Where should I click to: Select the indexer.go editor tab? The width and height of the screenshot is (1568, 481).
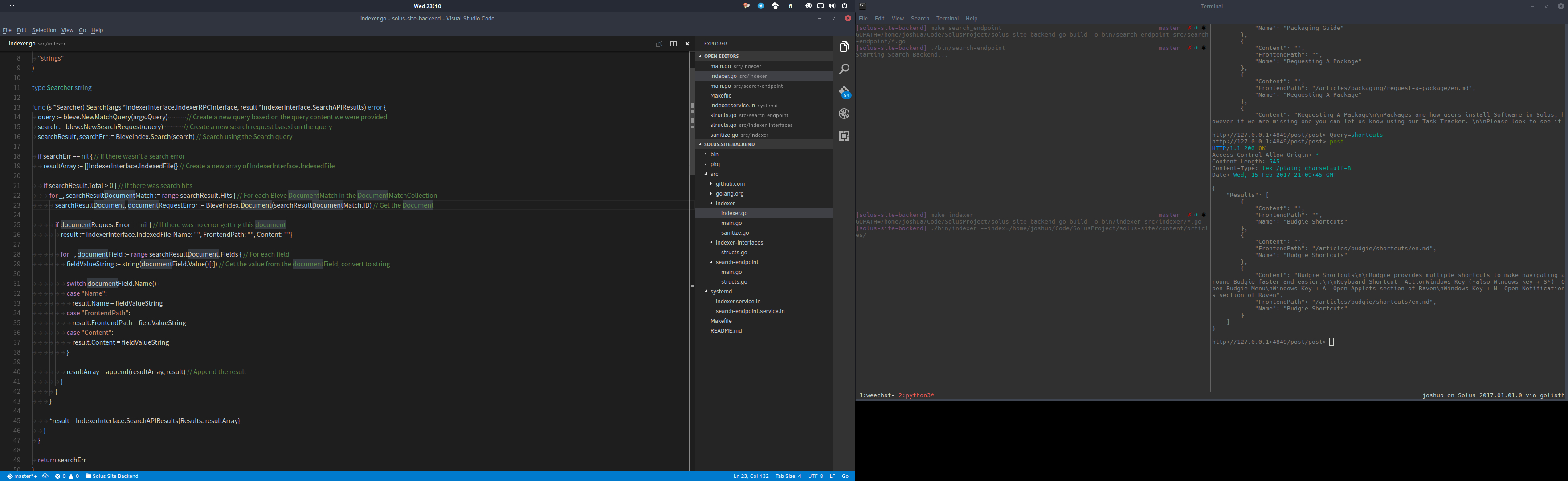37,44
